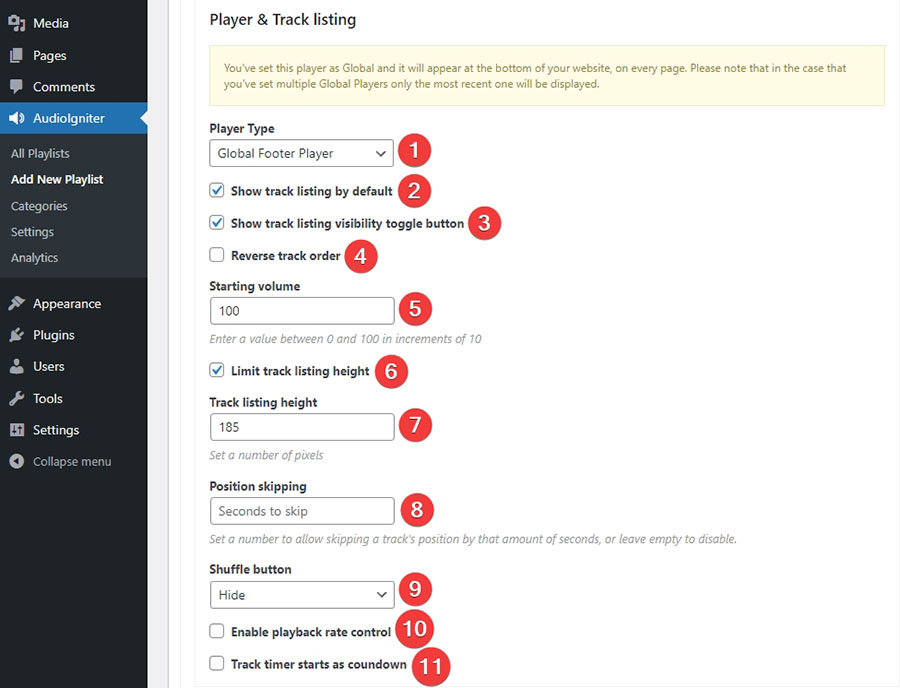
Task: Open the Player Type dropdown
Action: (301, 153)
